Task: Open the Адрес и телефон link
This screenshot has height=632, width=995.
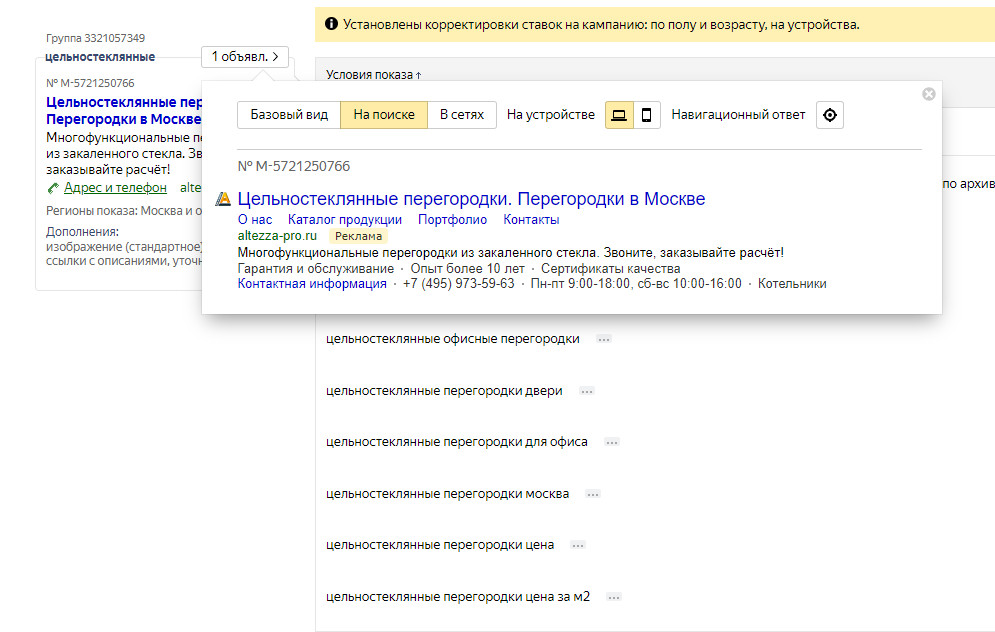Action: [115, 188]
